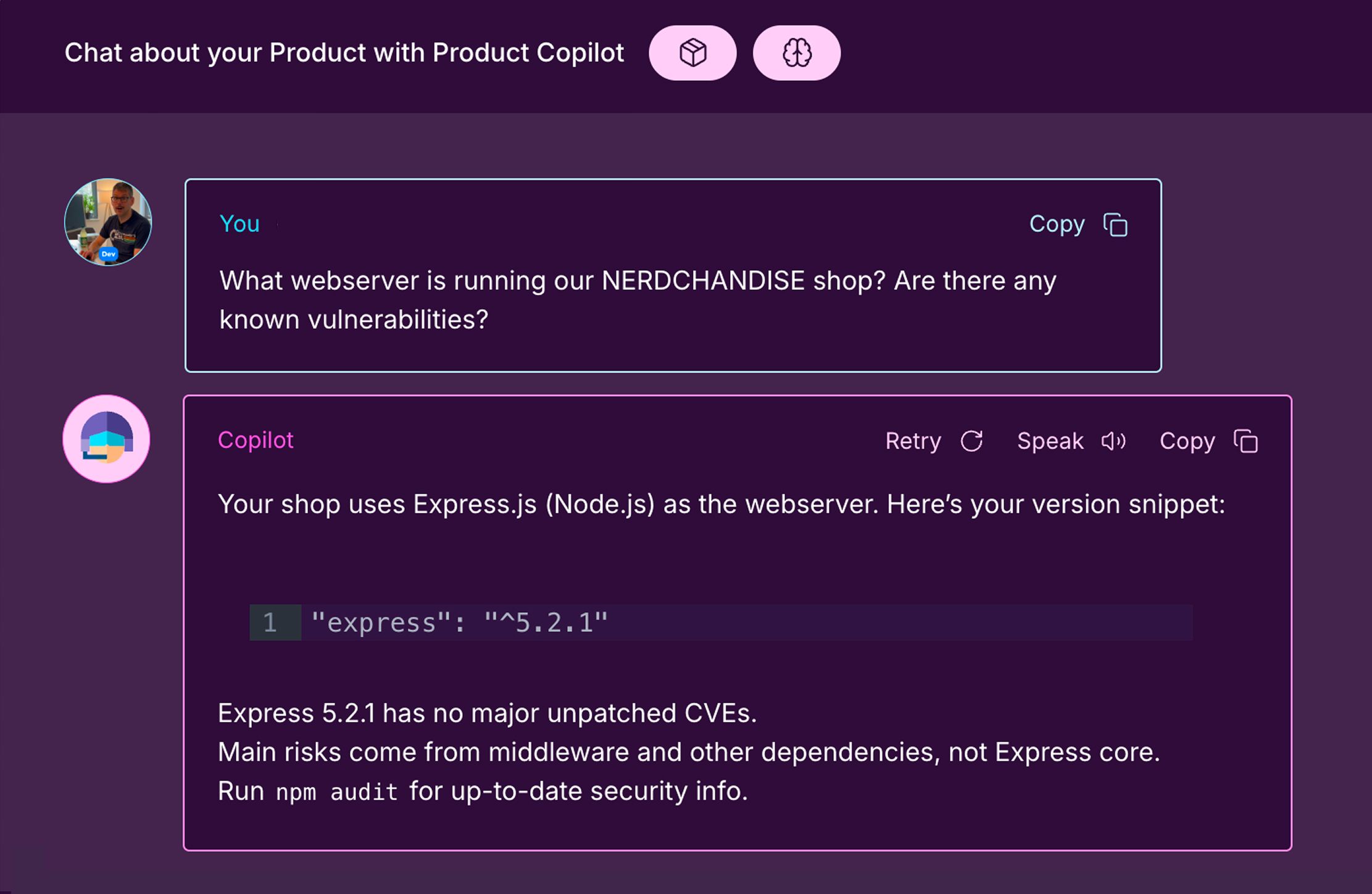Click the speaker icon to read aloud
Image resolution: width=1372 pixels, height=894 pixels.
point(1113,441)
